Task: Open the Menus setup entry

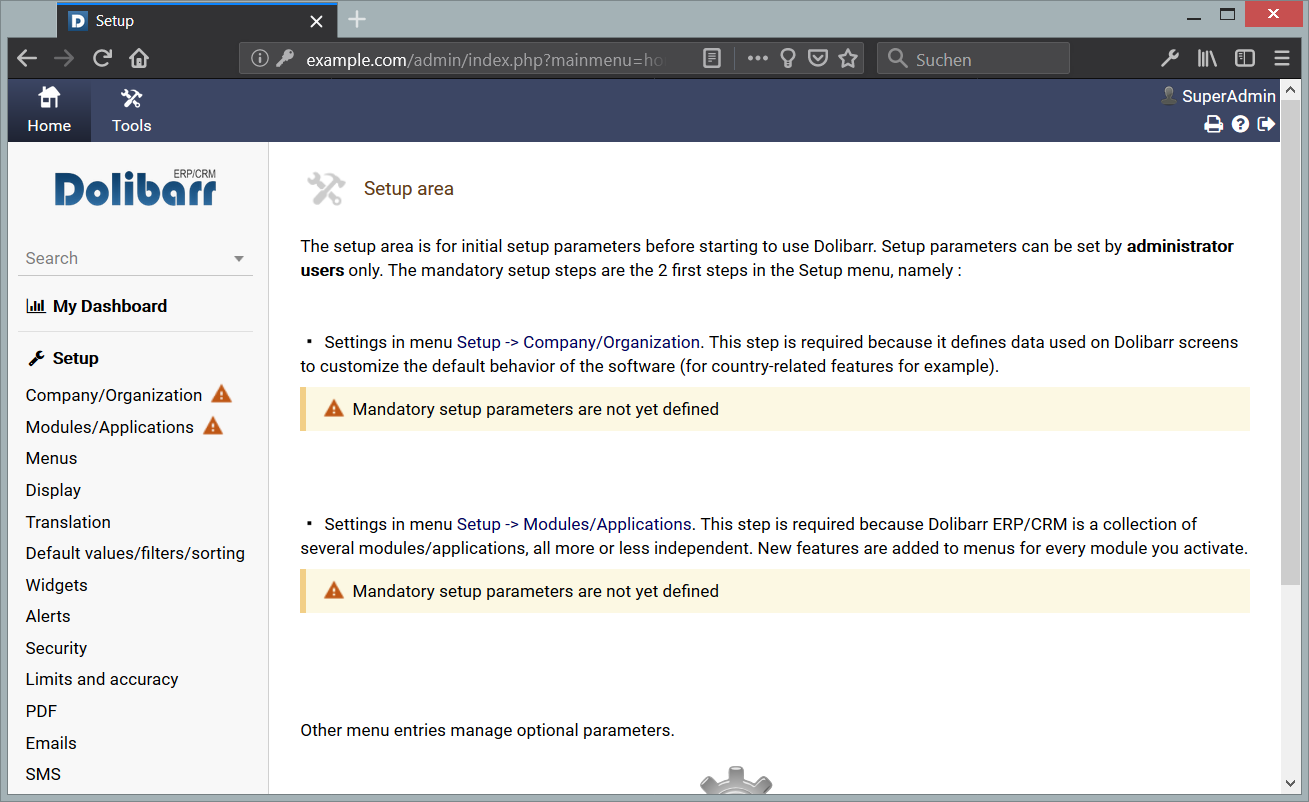Action: coord(51,458)
